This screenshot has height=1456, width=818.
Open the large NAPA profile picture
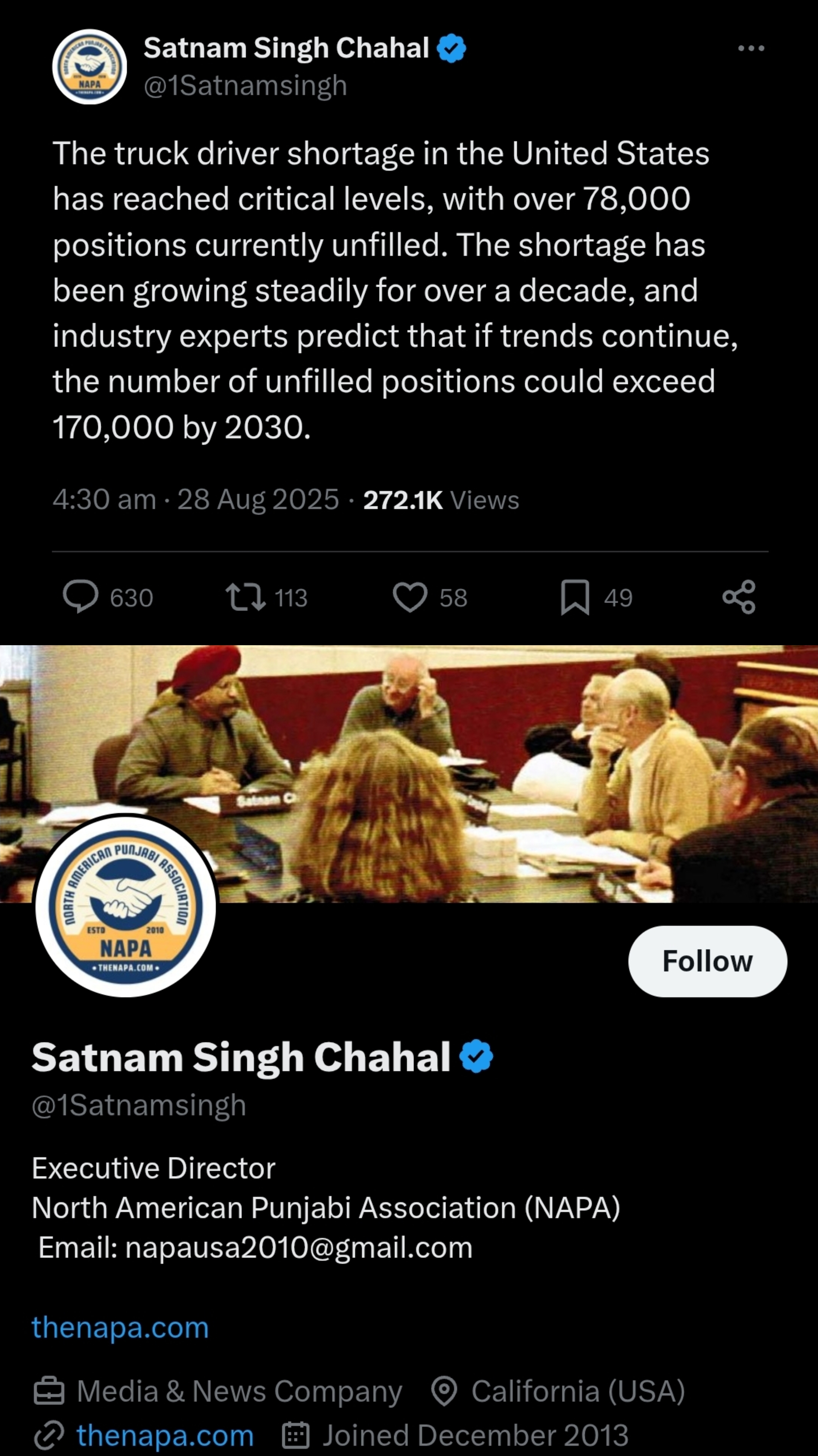click(125, 906)
